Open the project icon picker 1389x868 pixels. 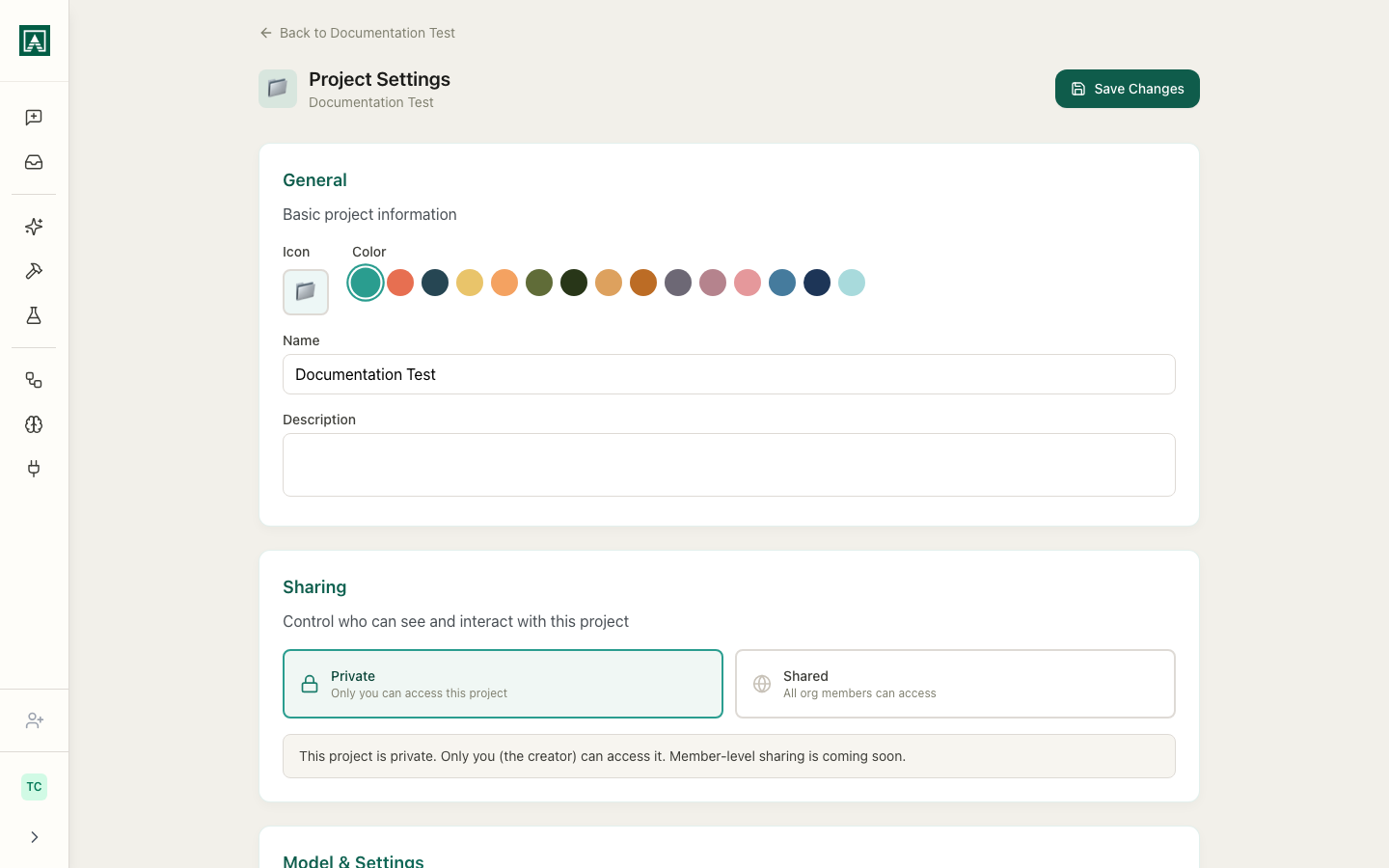pyautogui.click(x=305, y=289)
